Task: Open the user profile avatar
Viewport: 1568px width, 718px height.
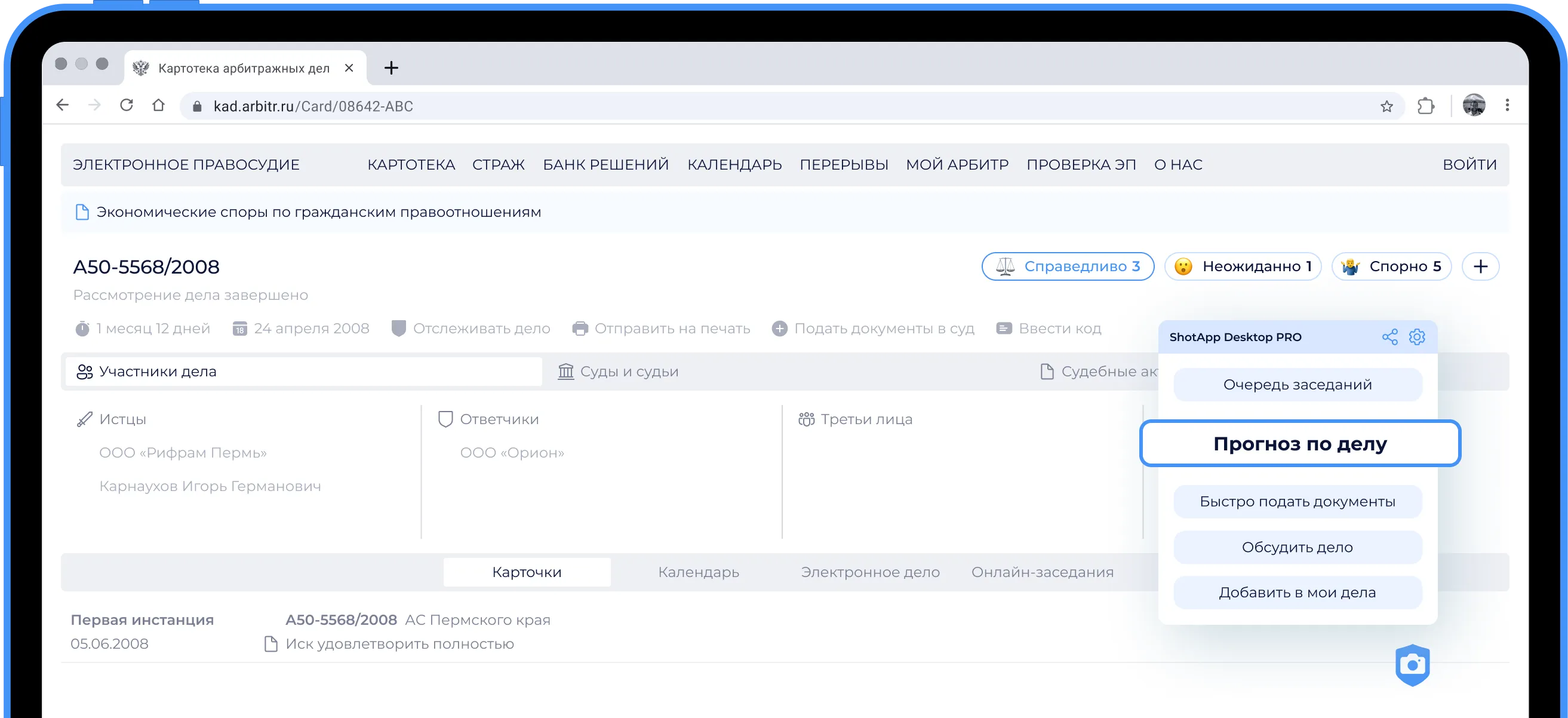Action: pyautogui.click(x=1474, y=105)
